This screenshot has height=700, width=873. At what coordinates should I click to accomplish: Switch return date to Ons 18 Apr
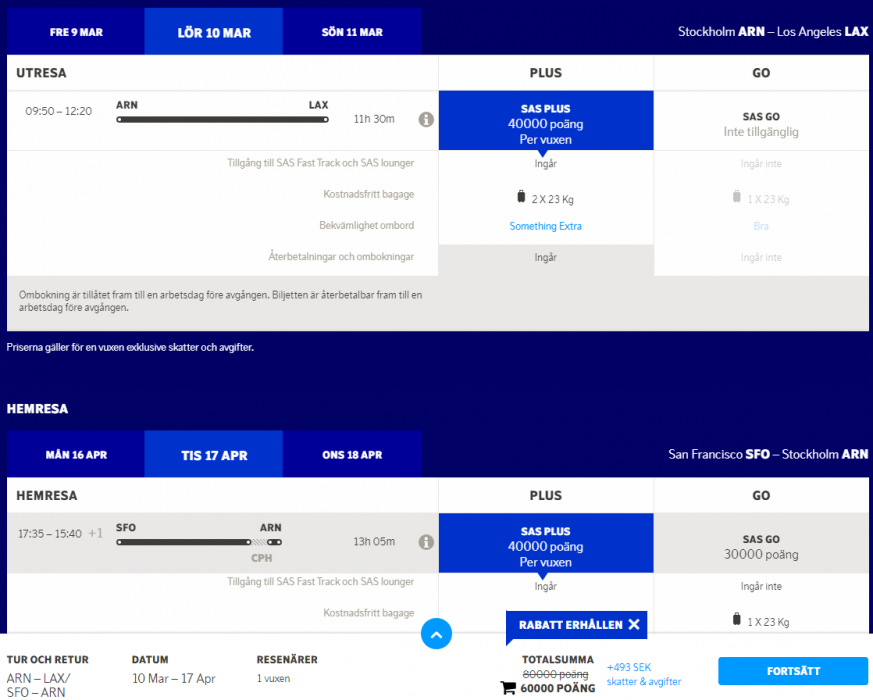tap(352, 455)
